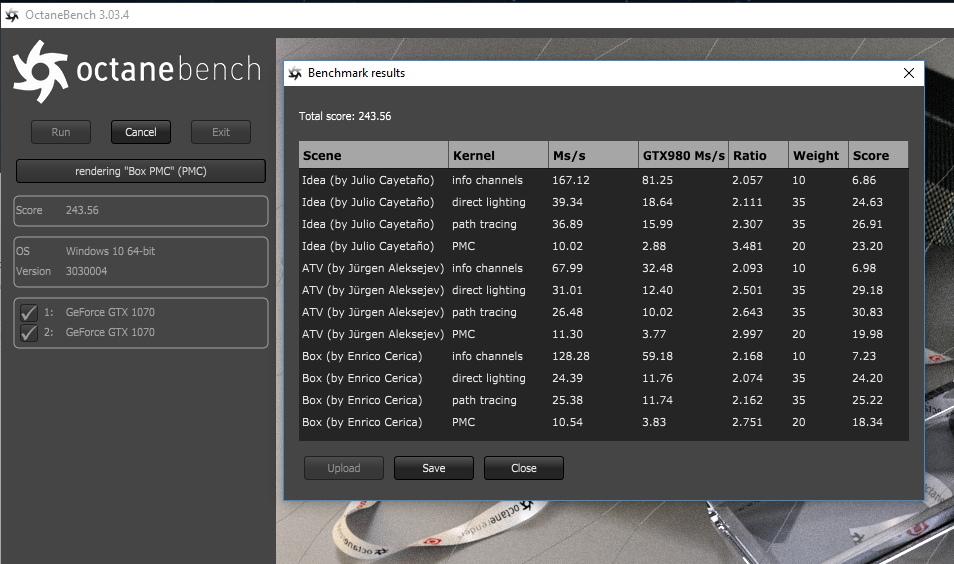Click the 29.18 score value
Viewport: 954px width, 564px height.
point(867,290)
